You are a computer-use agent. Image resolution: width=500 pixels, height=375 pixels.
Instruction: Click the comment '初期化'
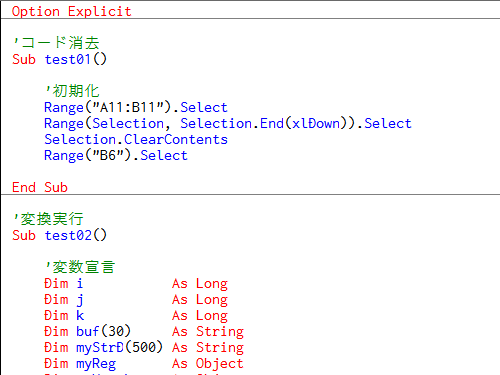click(72, 91)
